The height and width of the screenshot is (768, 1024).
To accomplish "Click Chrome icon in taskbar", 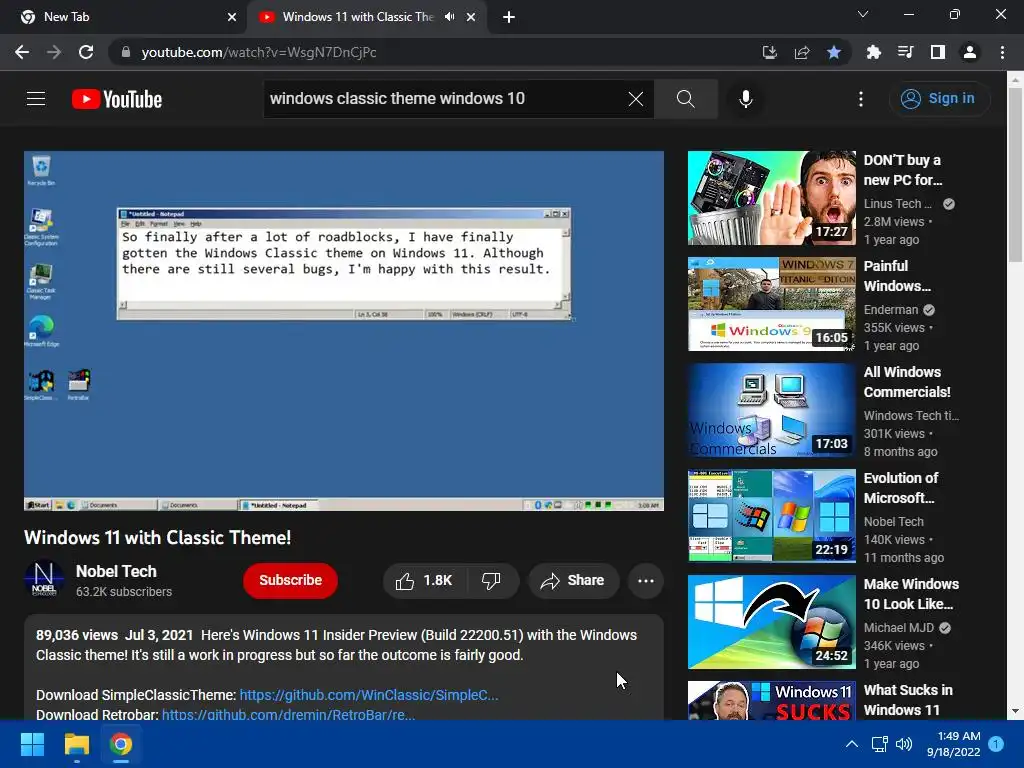I will click(121, 744).
